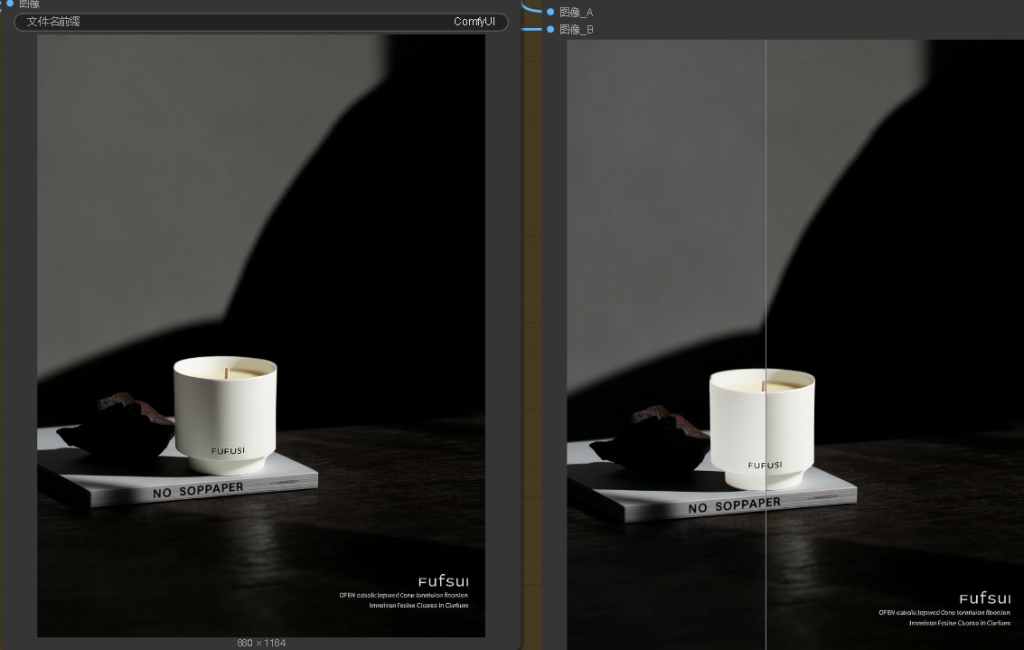The height and width of the screenshot is (650, 1024).
Task: Click the dark rock in left preview
Action: pyautogui.click(x=120, y=425)
